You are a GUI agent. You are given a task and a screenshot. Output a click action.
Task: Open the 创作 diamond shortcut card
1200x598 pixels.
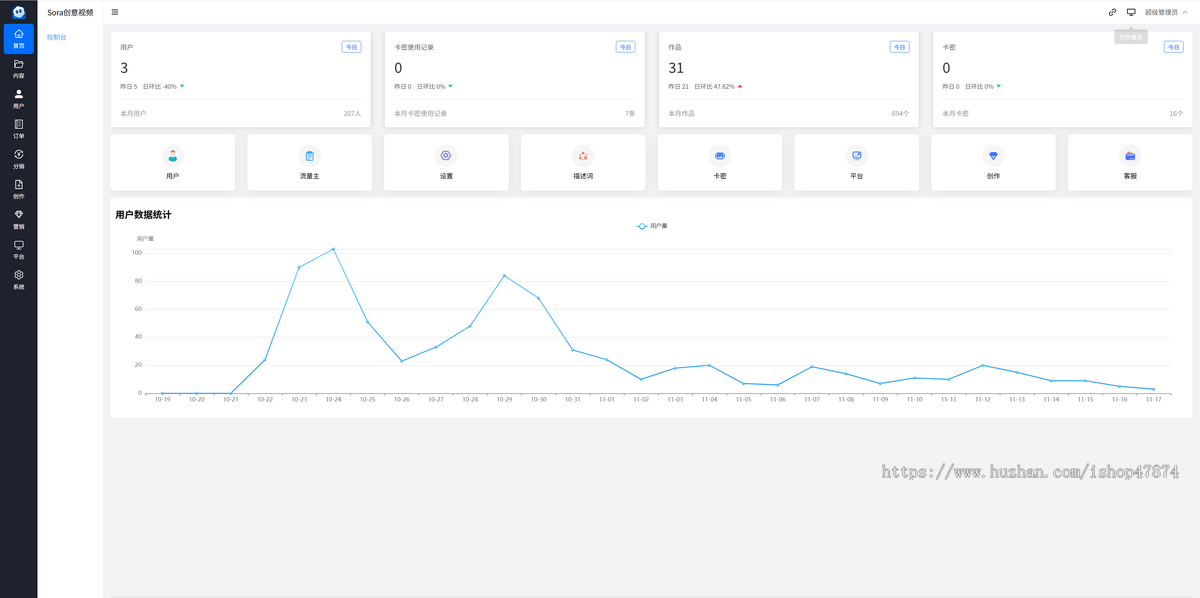point(993,163)
